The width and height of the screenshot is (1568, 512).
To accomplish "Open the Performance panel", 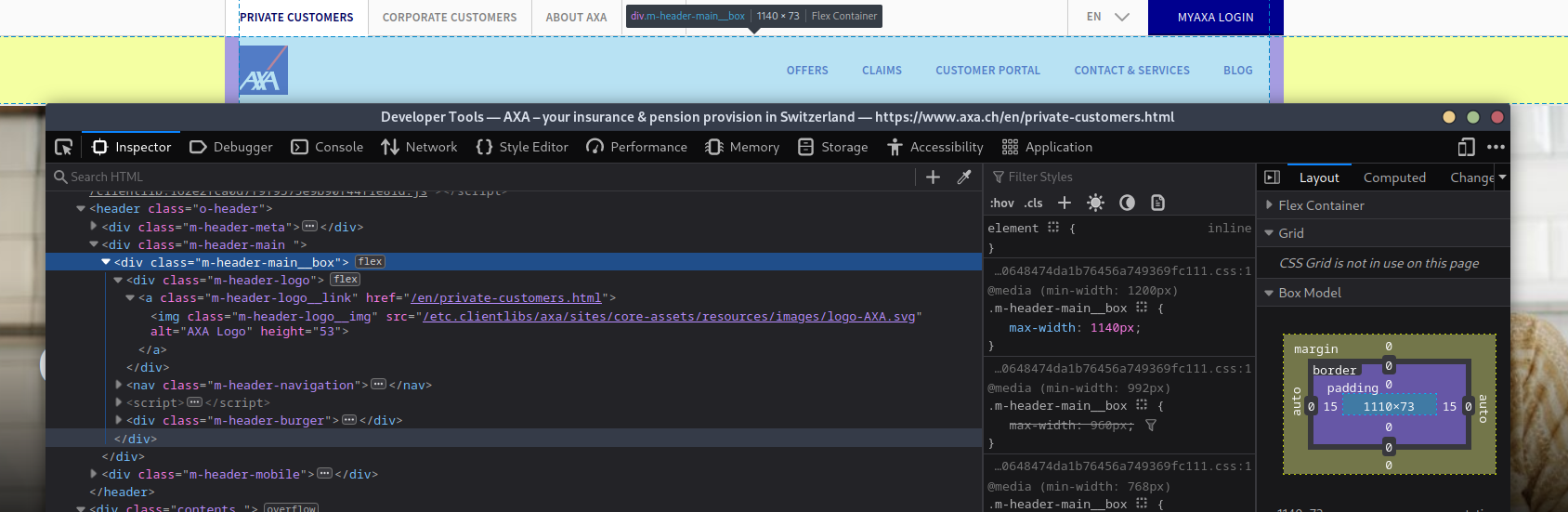I will (x=637, y=147).
